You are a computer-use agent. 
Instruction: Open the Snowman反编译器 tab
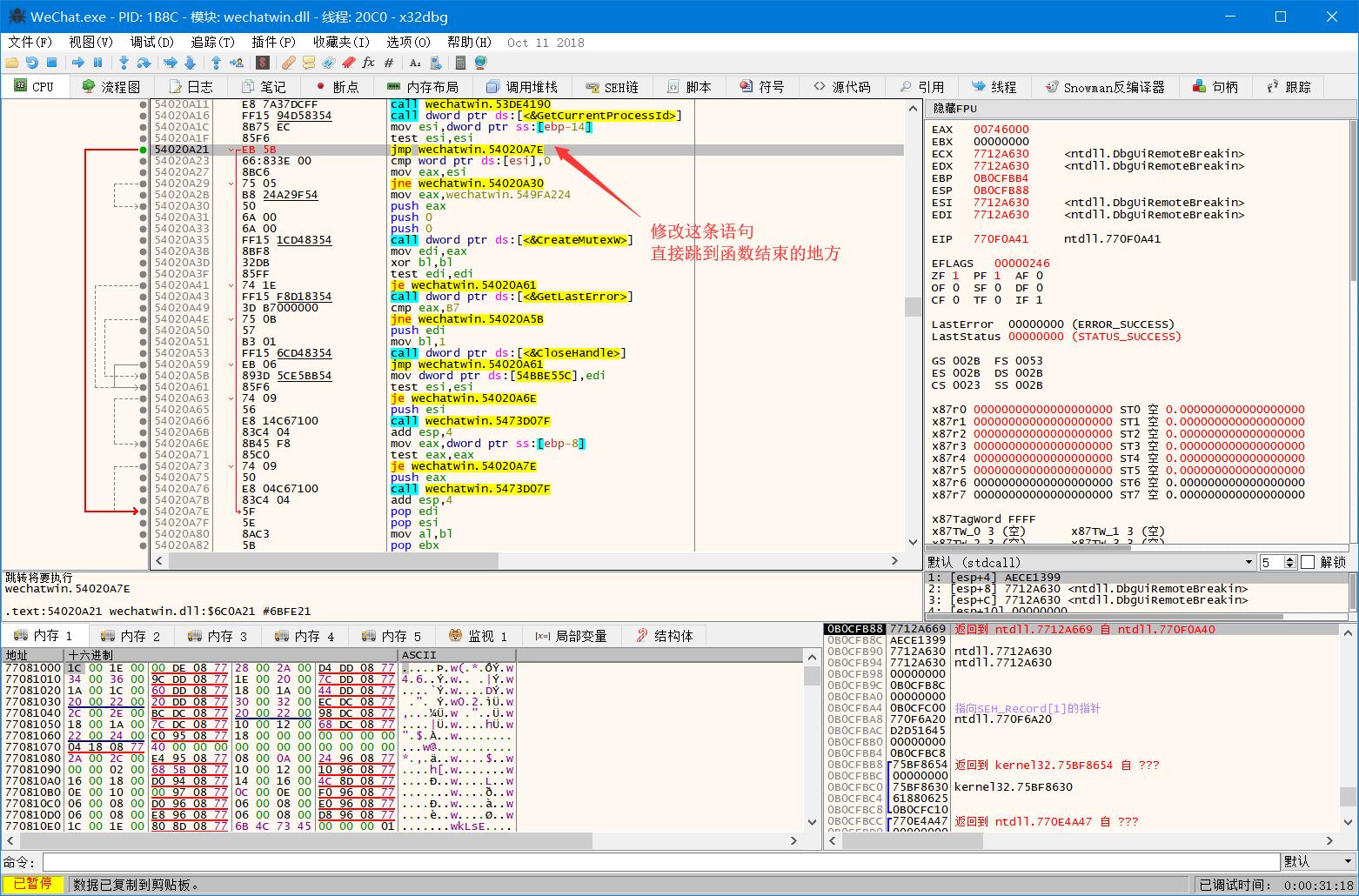tap(1105, 87)
